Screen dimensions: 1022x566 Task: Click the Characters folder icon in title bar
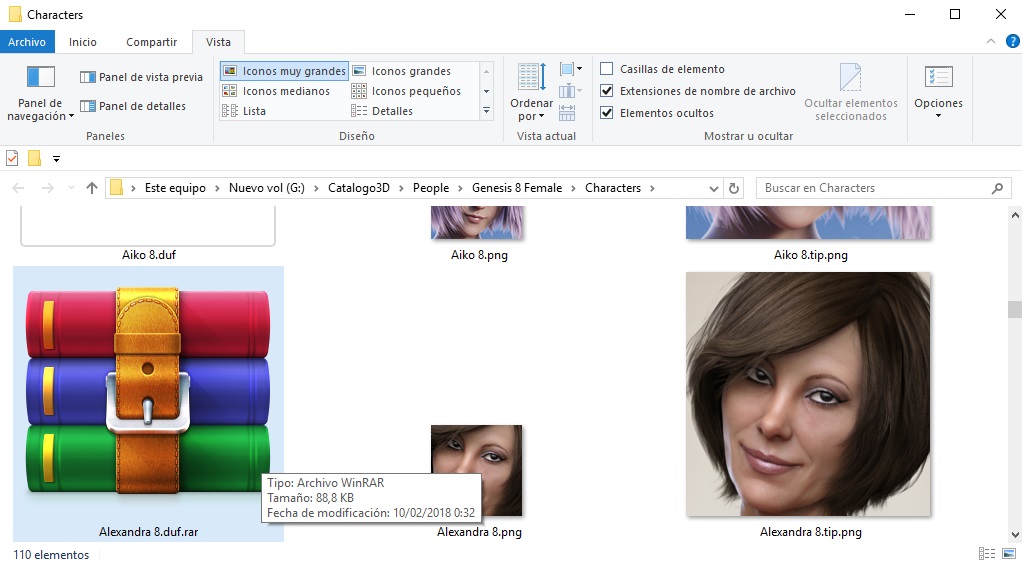(15, 14)
